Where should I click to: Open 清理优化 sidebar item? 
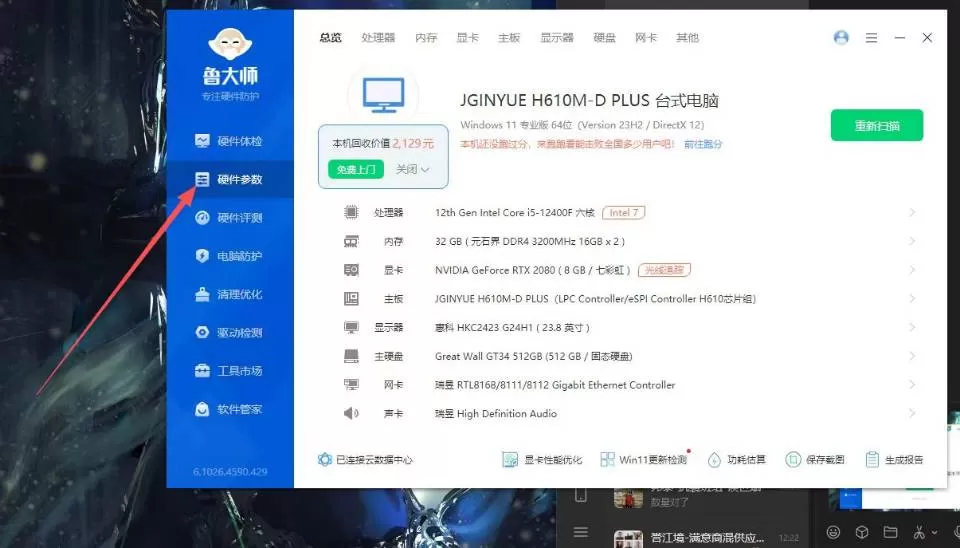229,295
